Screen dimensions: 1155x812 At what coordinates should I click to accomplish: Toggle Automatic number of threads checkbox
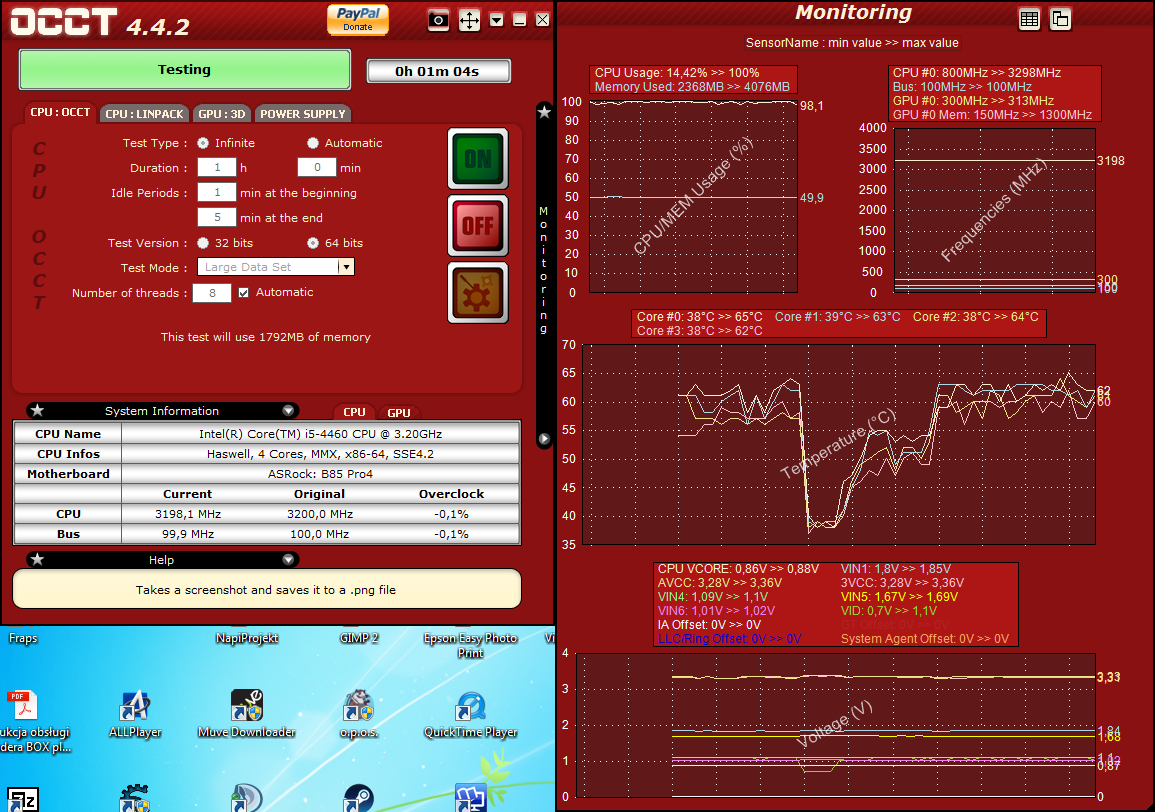[x=244, y=293]
